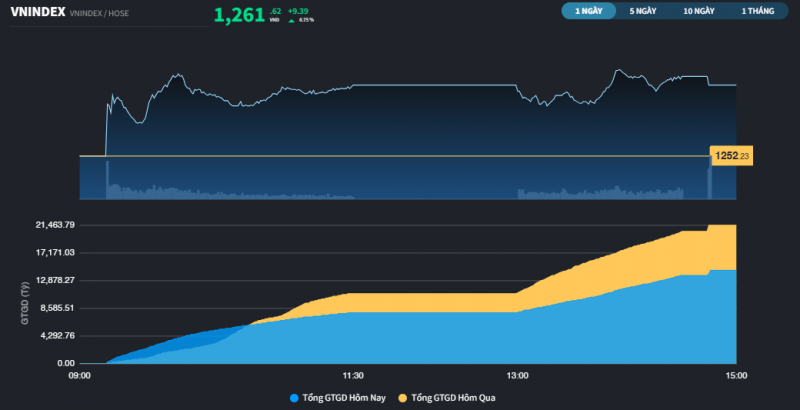
Task: Click the VNINDEX title
Action: tap(38, 12)
